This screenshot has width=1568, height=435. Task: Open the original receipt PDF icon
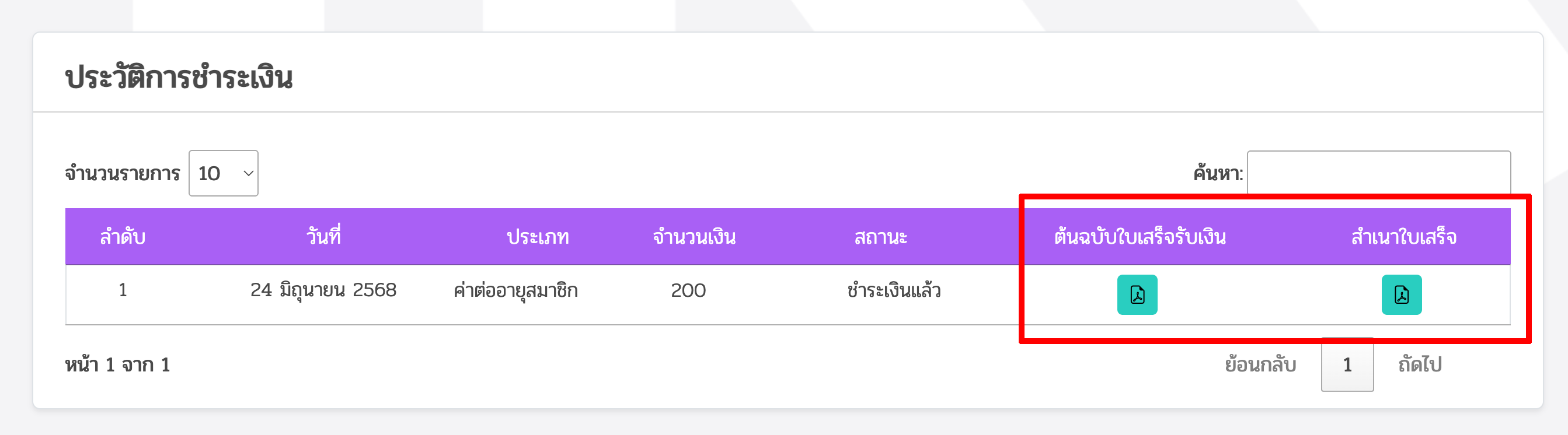coord(1137,294)
